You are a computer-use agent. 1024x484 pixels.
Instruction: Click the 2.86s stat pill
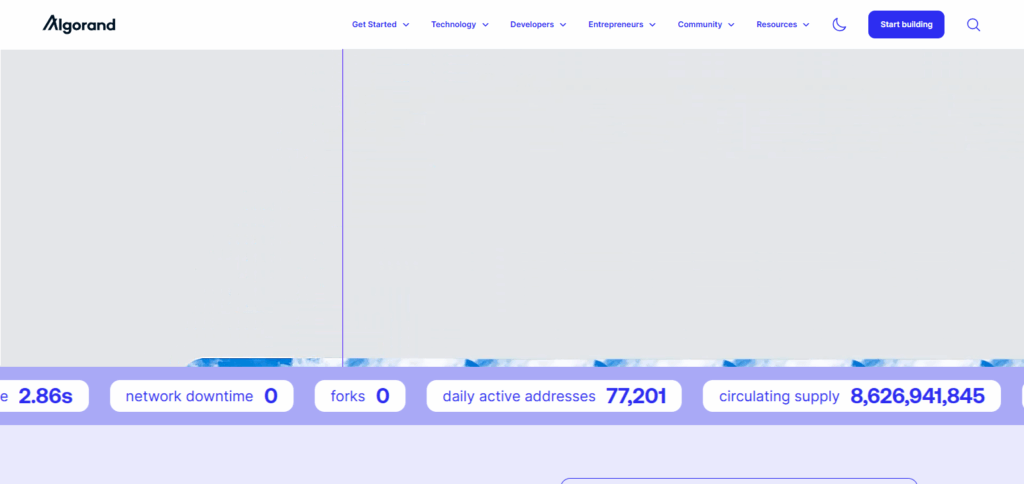click(42, 396)
